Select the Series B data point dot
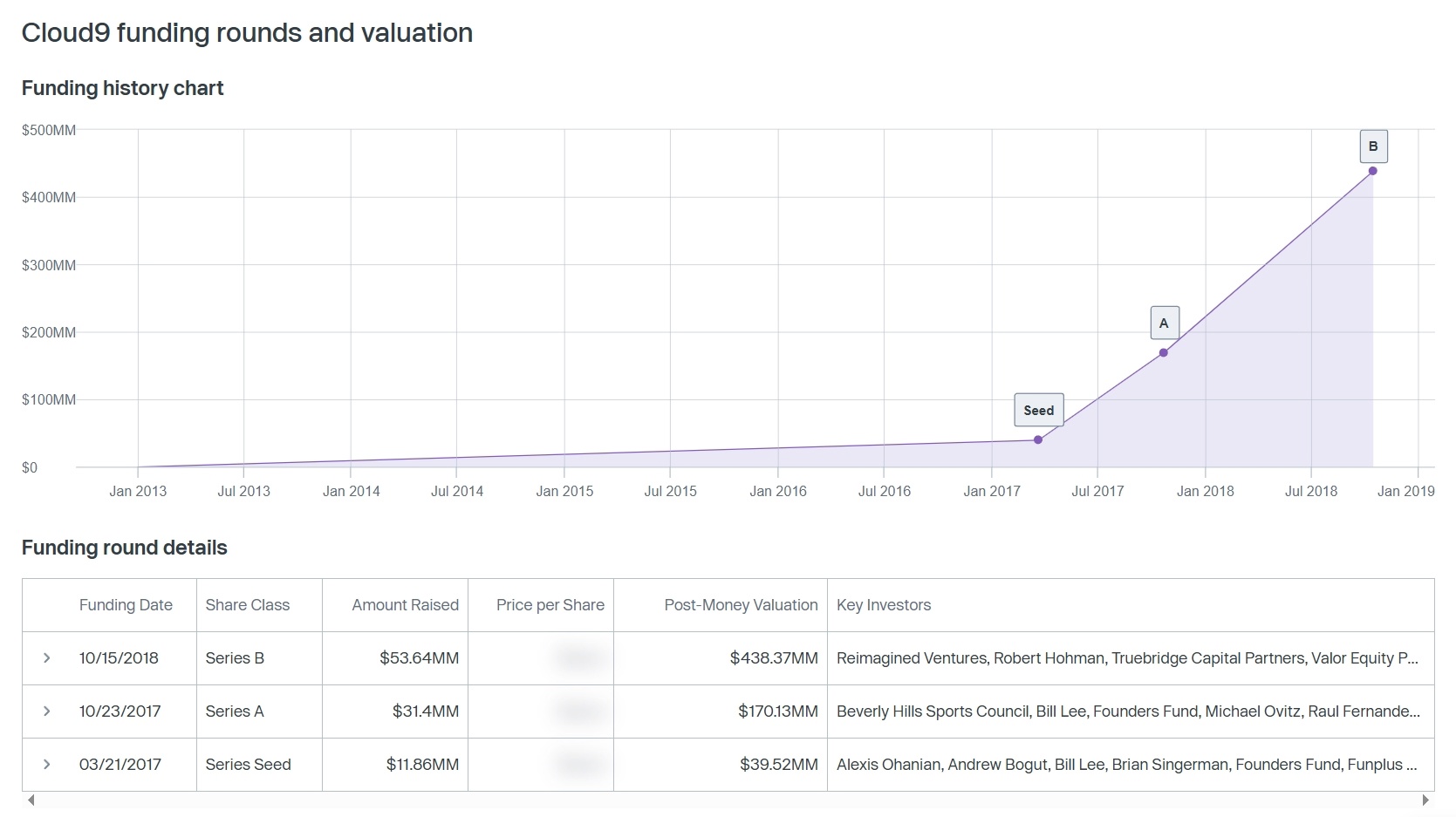The image size is (1456, 817). tap(1372, 171)
